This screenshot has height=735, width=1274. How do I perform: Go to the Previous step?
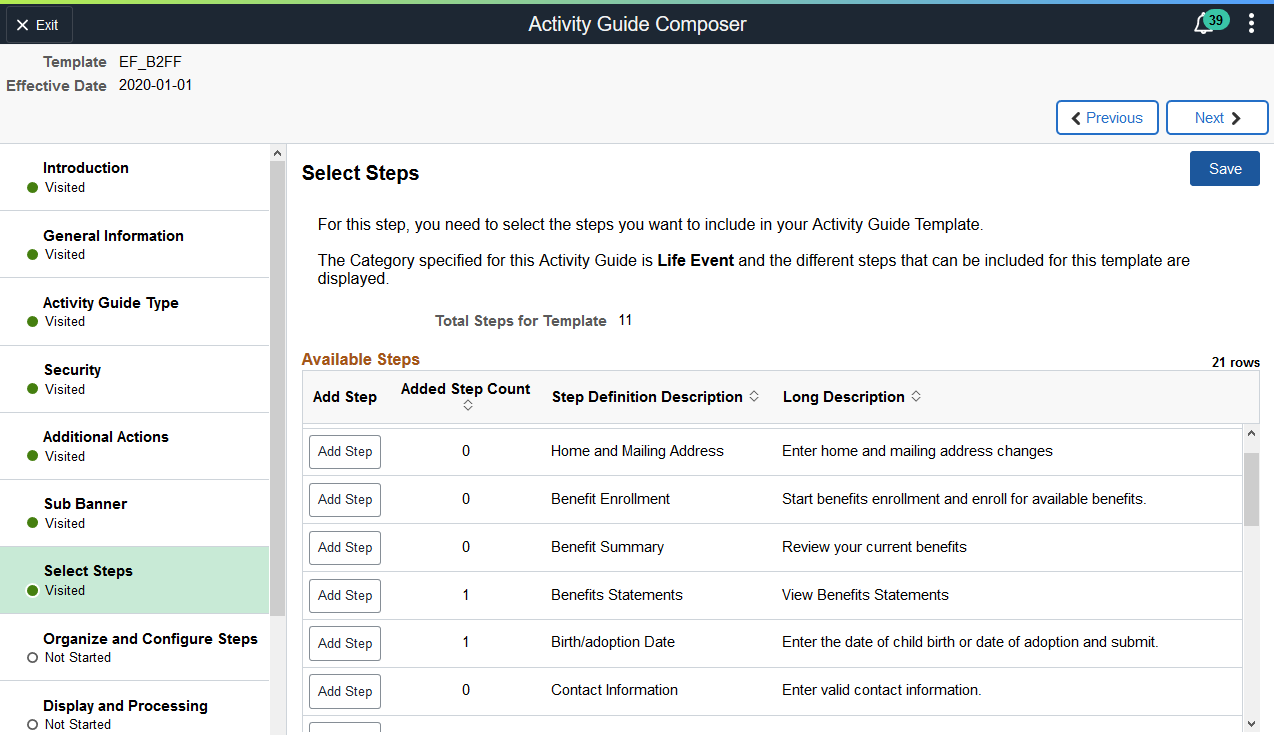pyautogui.click(x=1107, y=117)
